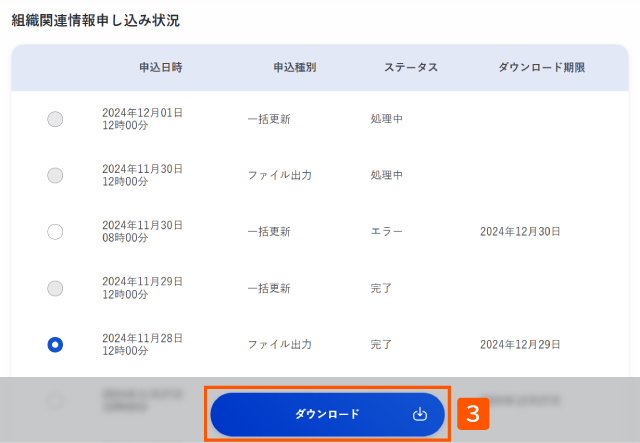
Task: Select radio for 2024年11月30日 12時00分 row
Action: [x=55, y=176]
